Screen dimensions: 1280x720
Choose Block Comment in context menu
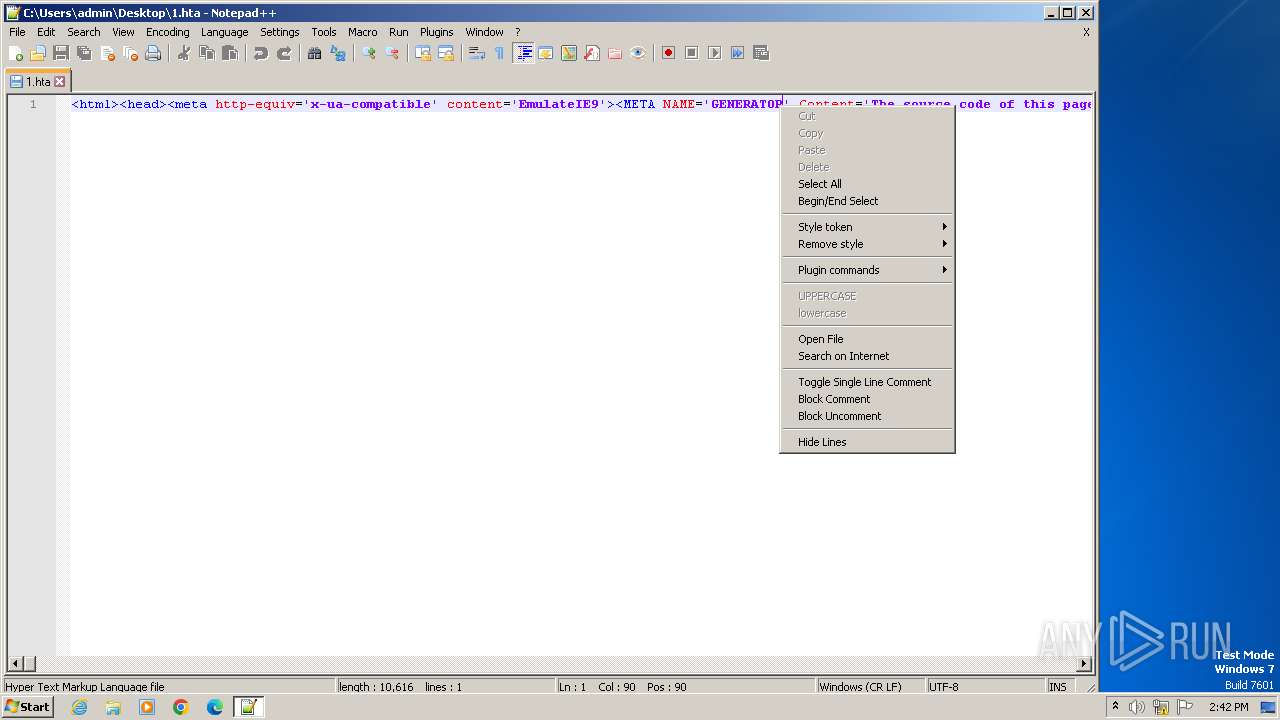pyautogui.click(x=867, y=399)
